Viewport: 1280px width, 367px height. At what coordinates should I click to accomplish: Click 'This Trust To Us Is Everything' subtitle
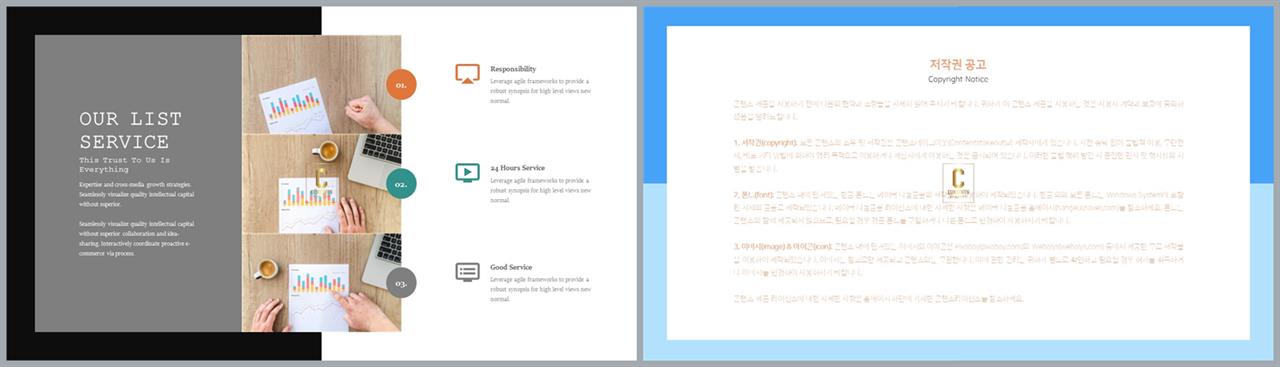coord(125,164)
